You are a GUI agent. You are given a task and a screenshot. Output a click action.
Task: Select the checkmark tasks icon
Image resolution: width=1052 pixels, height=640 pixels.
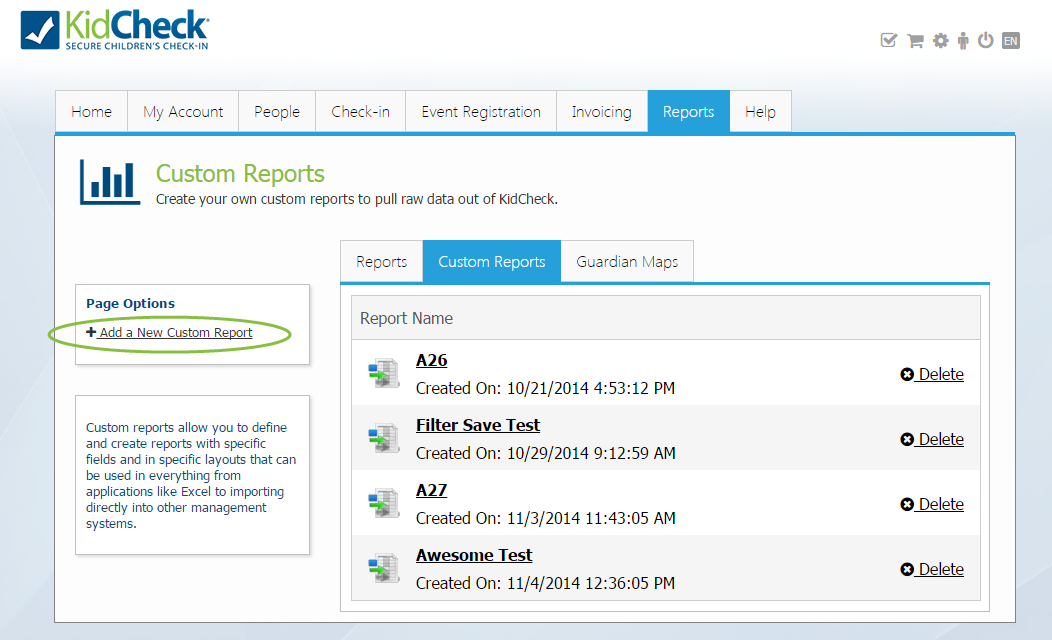[889, 40]
